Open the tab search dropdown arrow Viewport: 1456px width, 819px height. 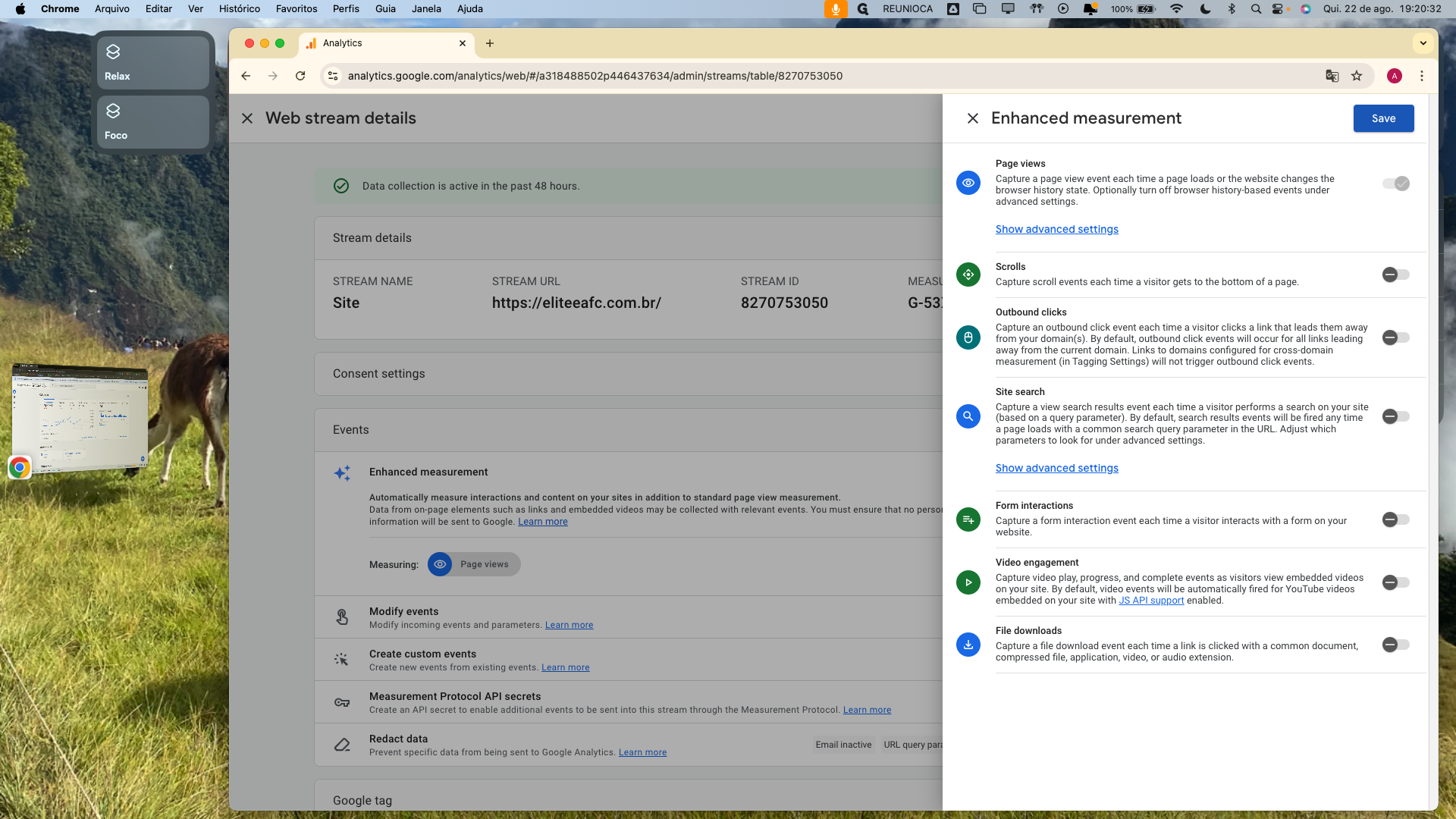coord(1423,43)
